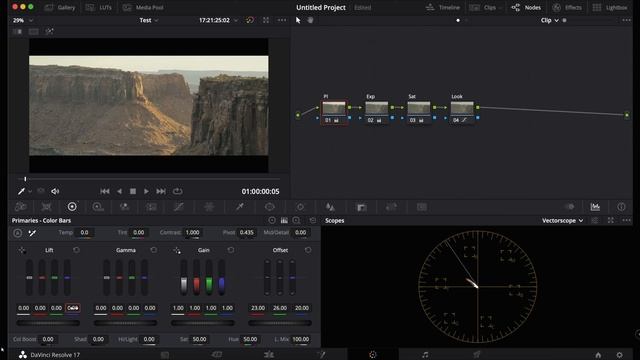Open Vectorscope scope type dropdown
The height and width of the screenshot is (360, 640).
click(x=562, y=220)
